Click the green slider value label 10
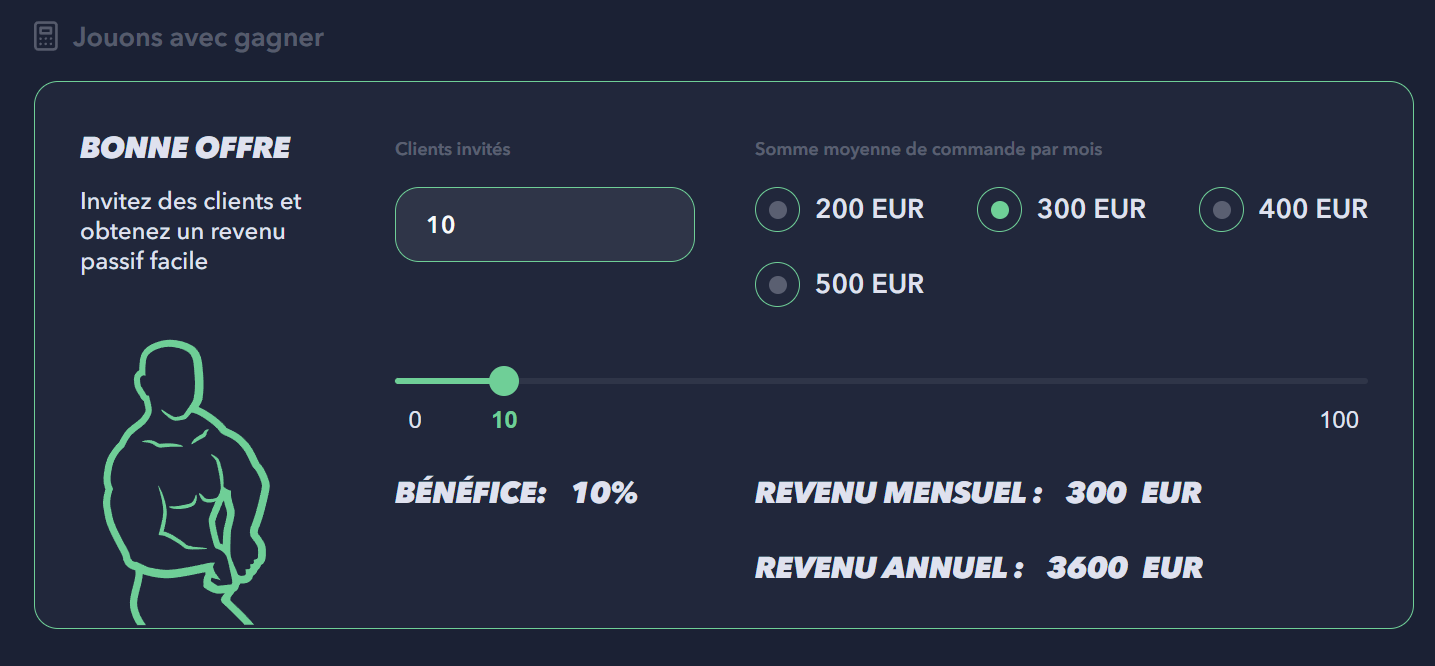This screenshot has height=666, width=1435. [x=504, y=420]
